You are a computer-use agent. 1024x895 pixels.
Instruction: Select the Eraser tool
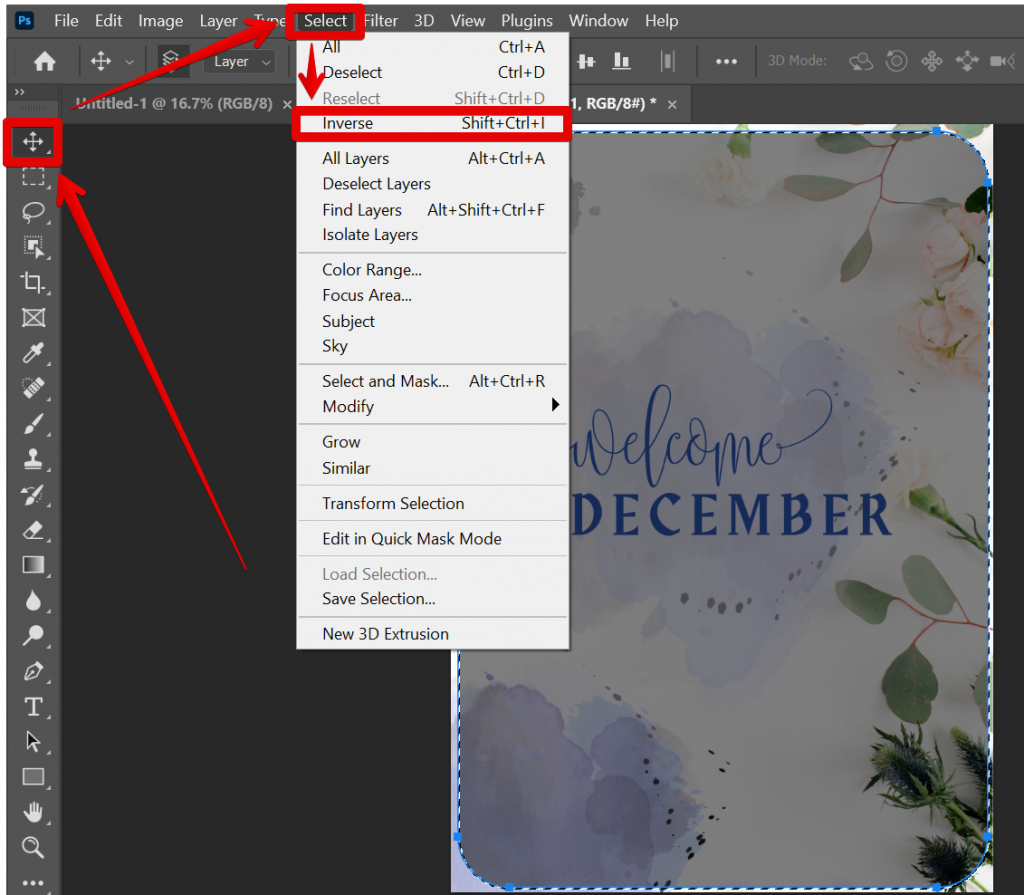[33, 530]
